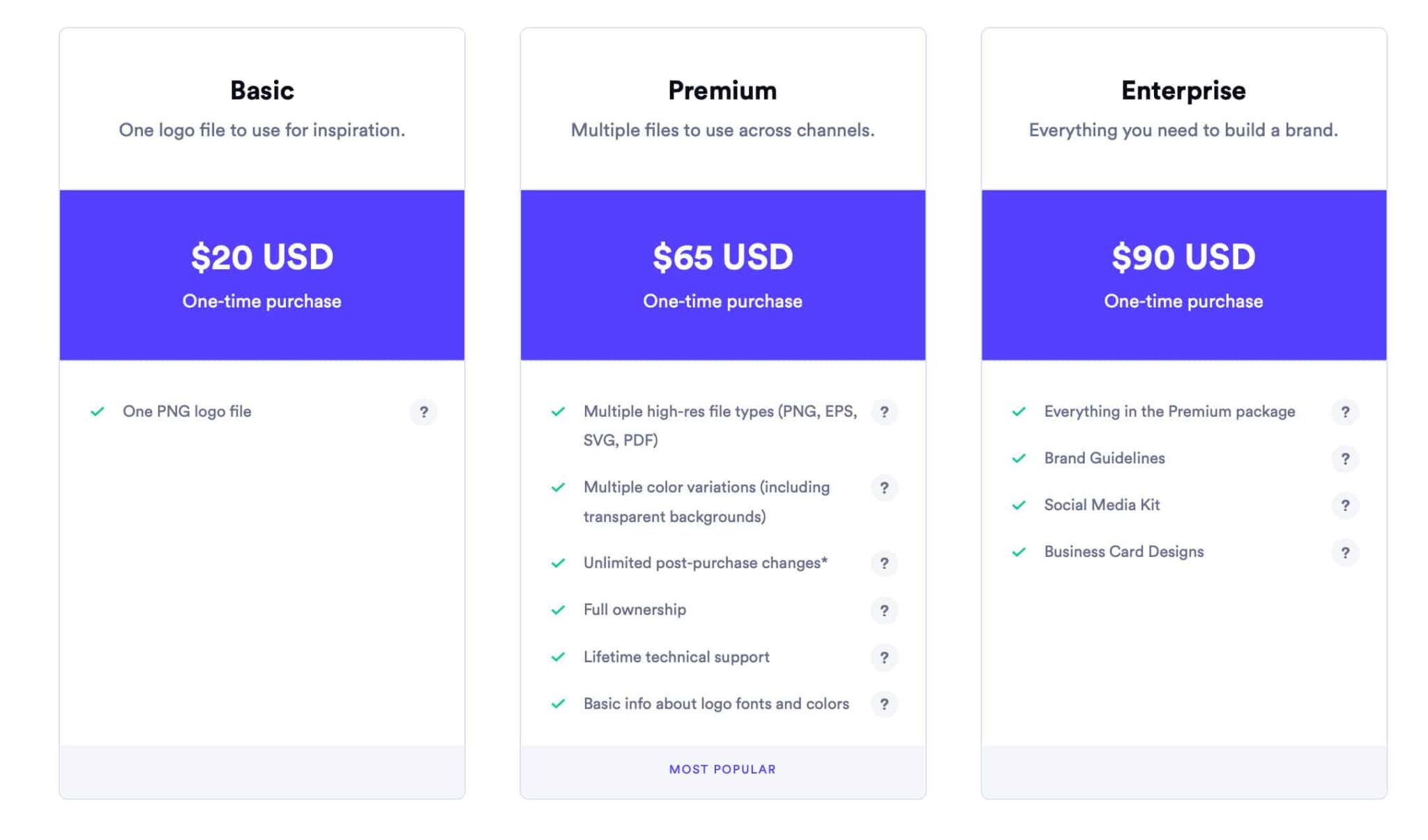Open the tooltip for Lifetime technical support
The width and height of the screenshot is (1428, 840).
(885, 657)
